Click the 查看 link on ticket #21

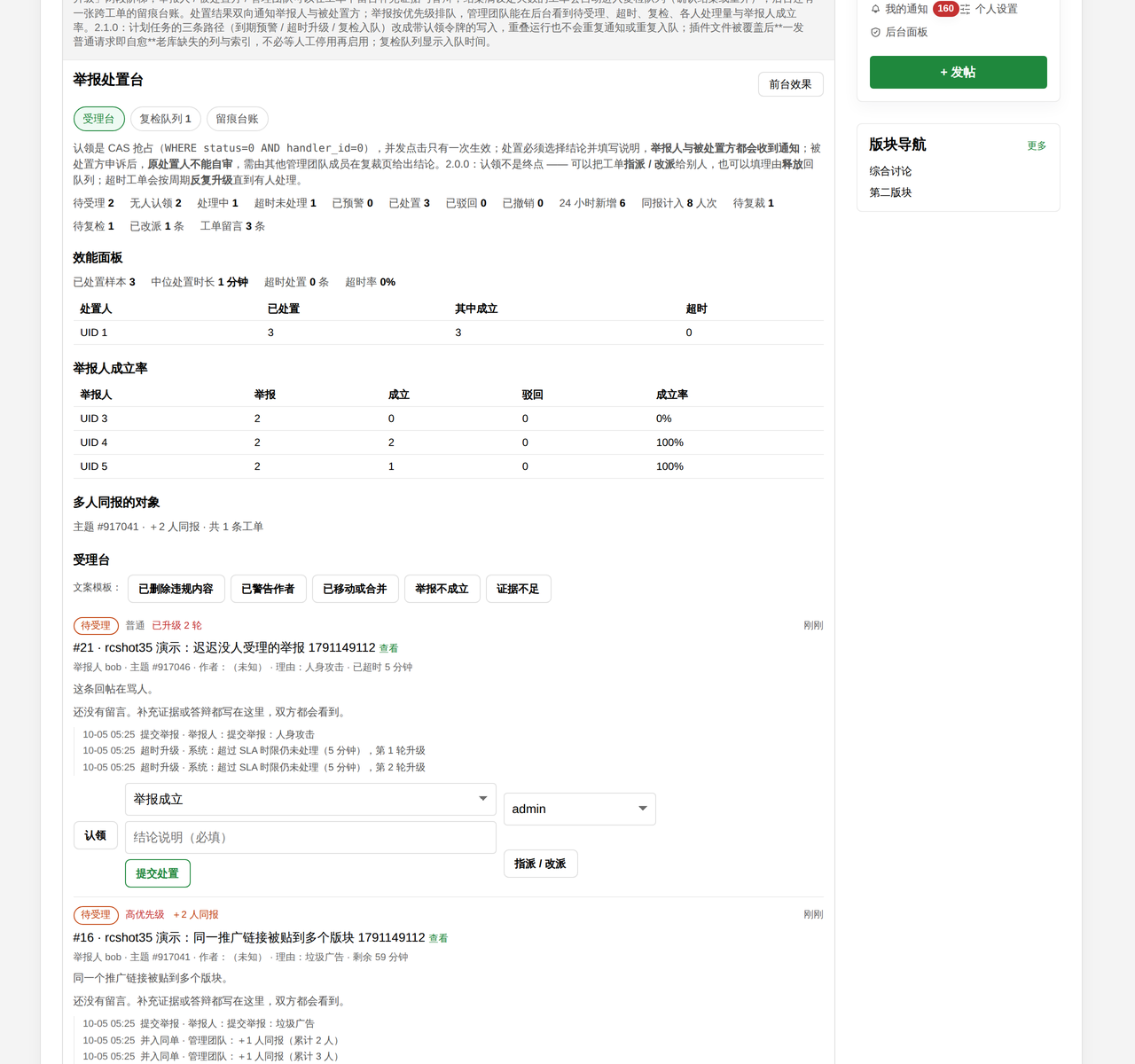point(388,649)
